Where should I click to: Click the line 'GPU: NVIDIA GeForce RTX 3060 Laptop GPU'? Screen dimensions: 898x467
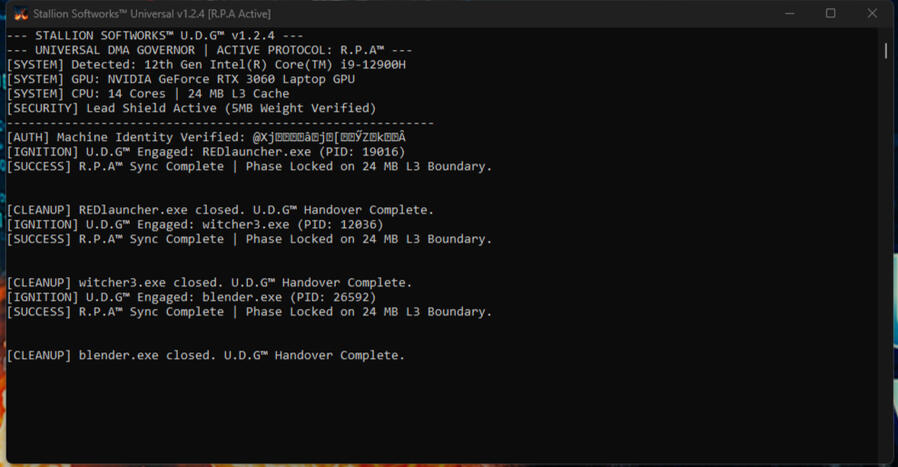(x=181, y=79)
